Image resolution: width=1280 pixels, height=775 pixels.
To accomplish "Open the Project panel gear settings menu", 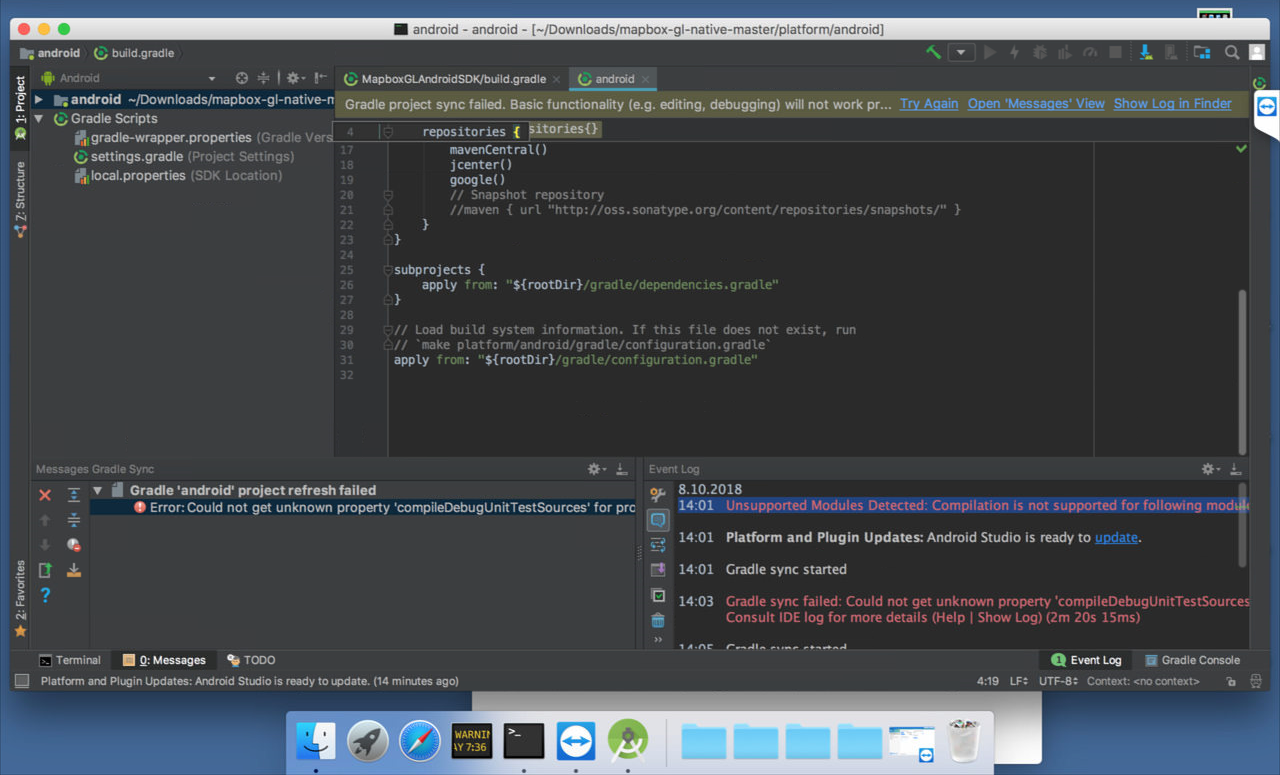I will (294, 78).
